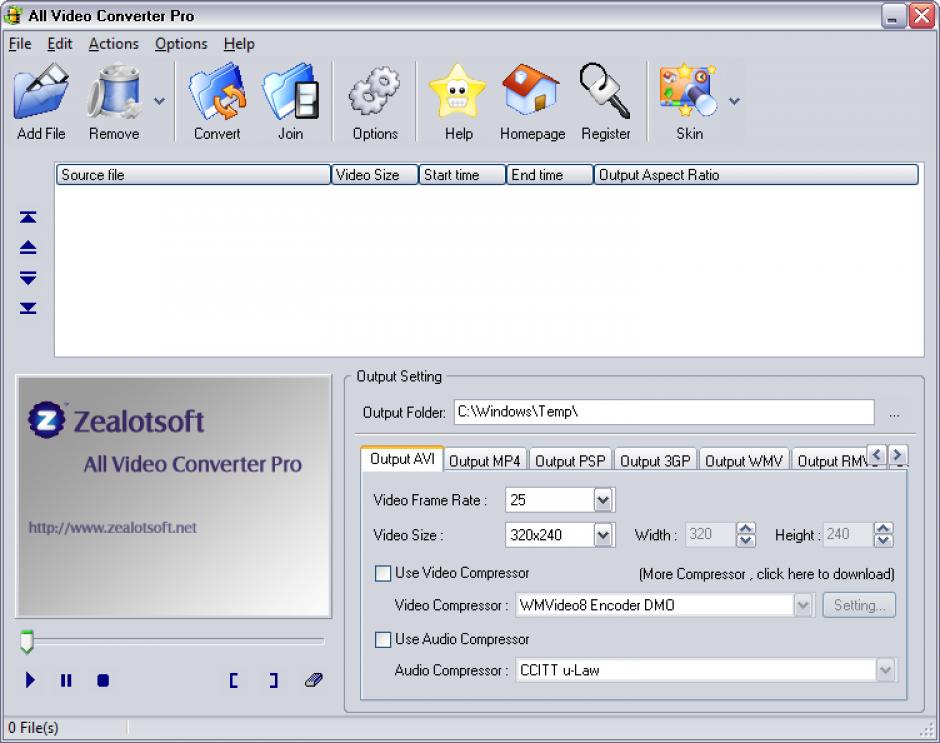
Task: Pause the preview playback
Action: (x=66, y=680)
